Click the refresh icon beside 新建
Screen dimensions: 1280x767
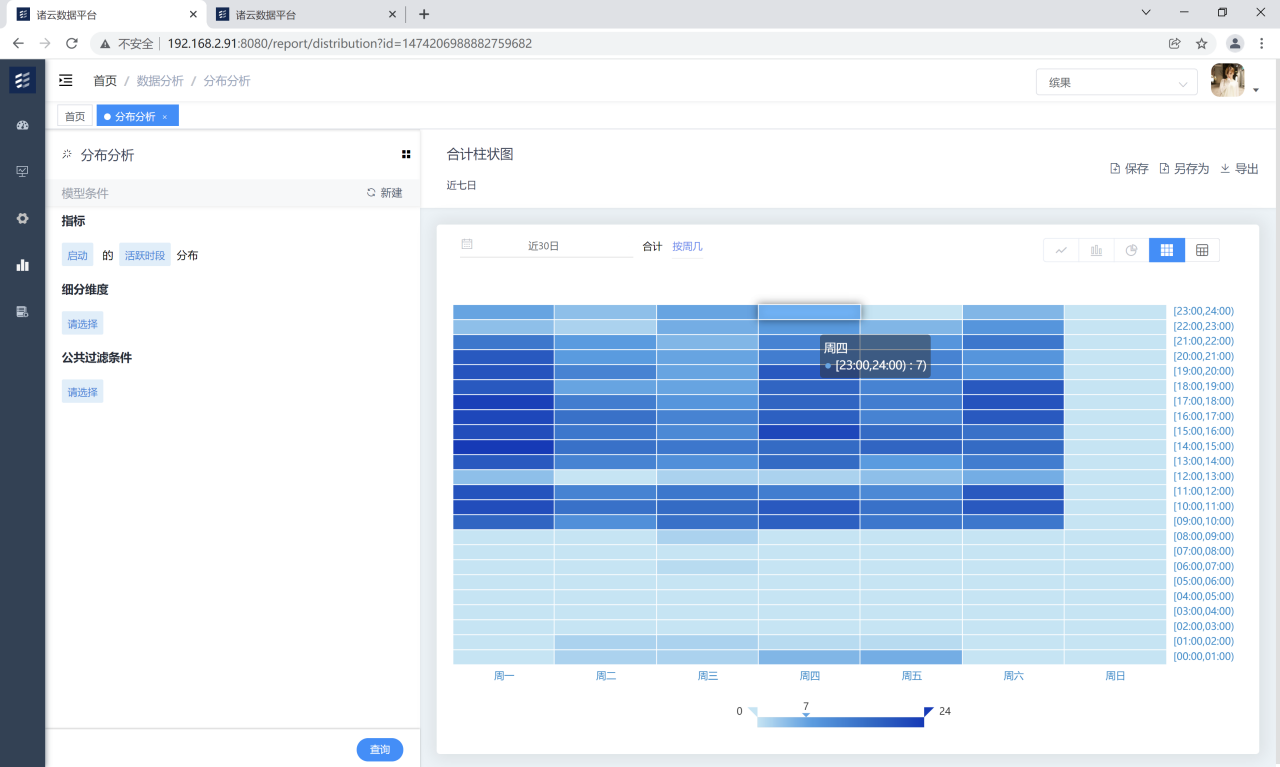click(372, 192)
